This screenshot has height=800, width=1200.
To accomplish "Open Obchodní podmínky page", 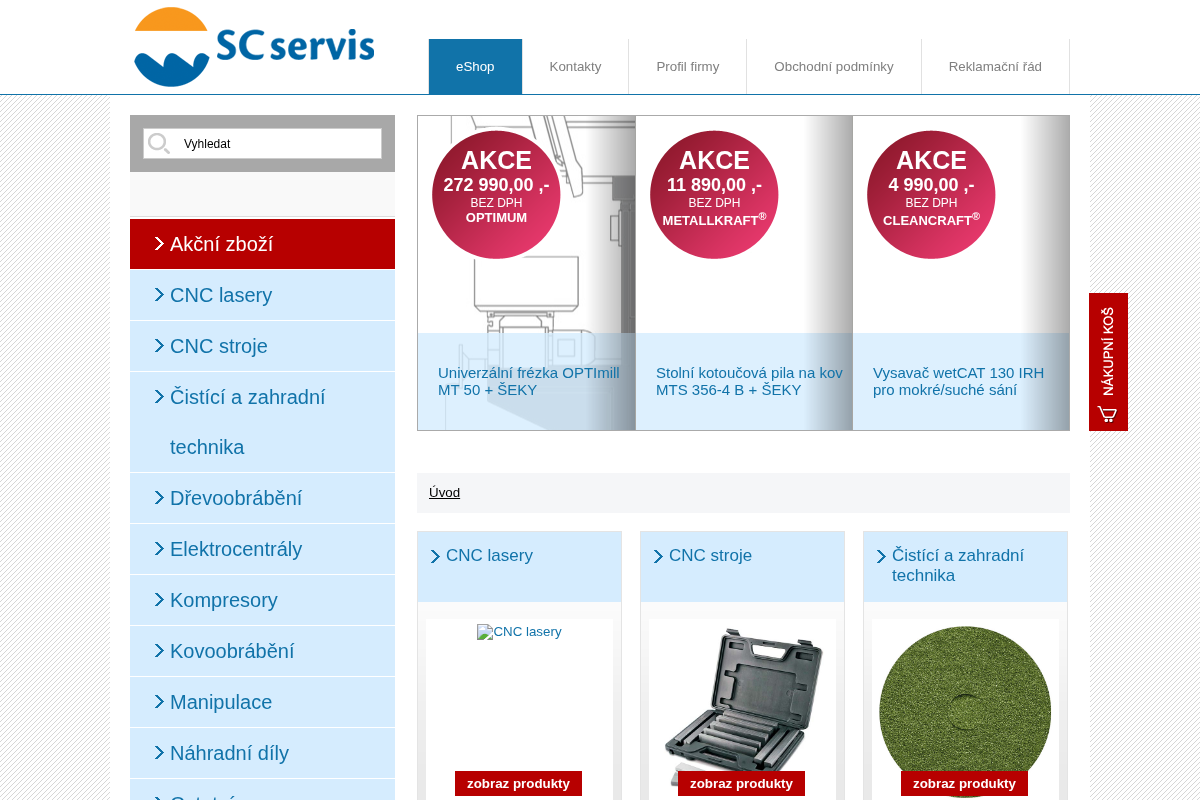I will tap(833, 67).
